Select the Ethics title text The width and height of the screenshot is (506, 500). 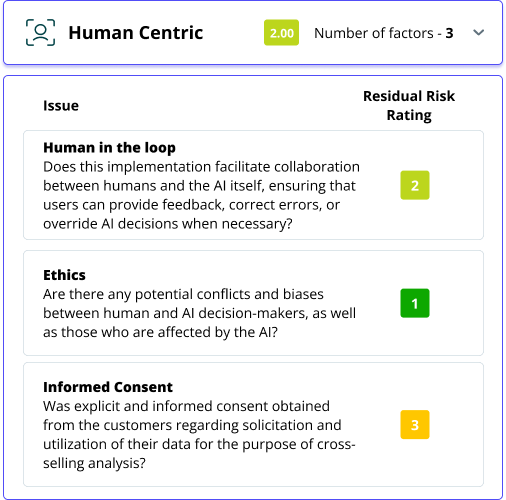tap(64, 275)
